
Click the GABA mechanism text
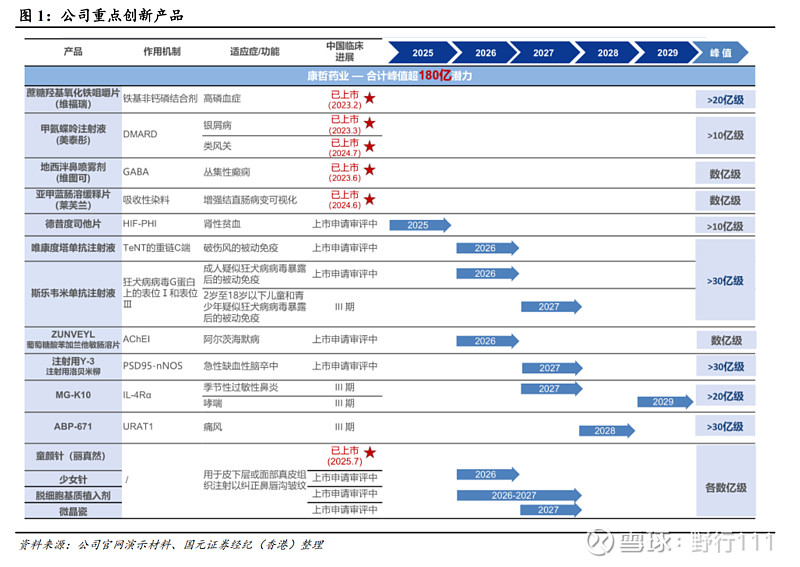(x=136, y=172)
